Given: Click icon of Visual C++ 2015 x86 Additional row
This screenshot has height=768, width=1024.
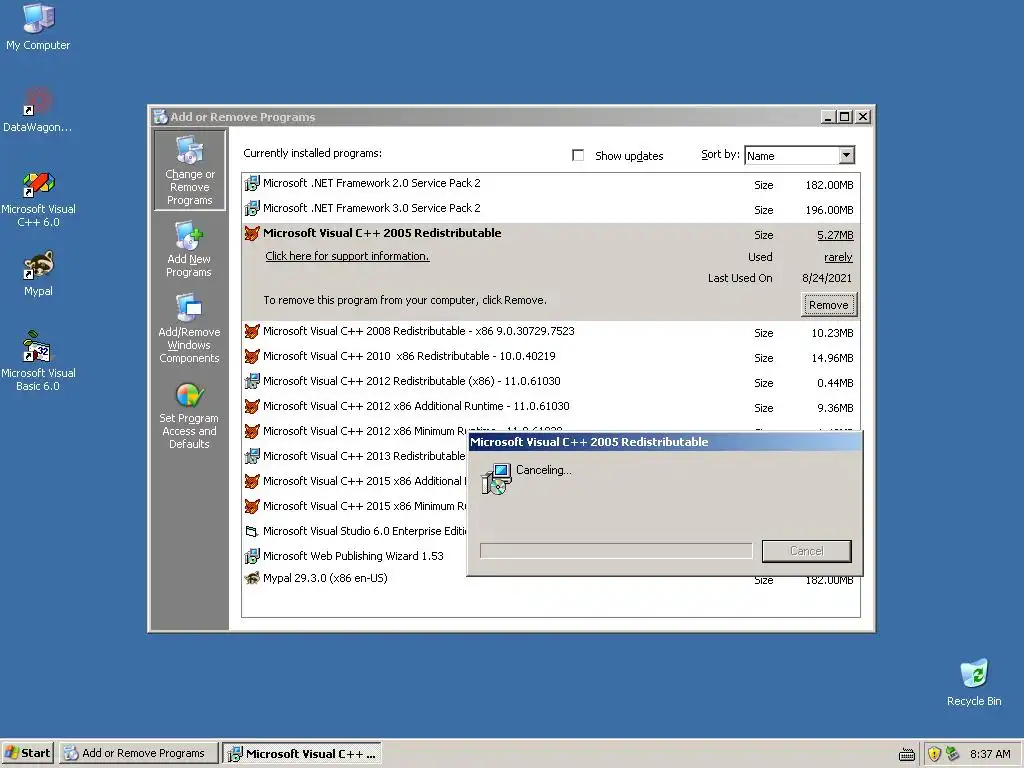Looking at the screenshot, I should pyautogui.click(x=252, y=481).
